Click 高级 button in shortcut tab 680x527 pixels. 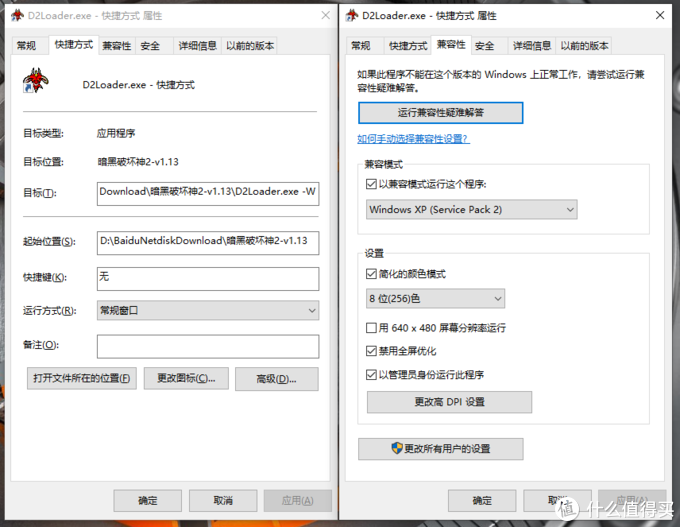277,379
